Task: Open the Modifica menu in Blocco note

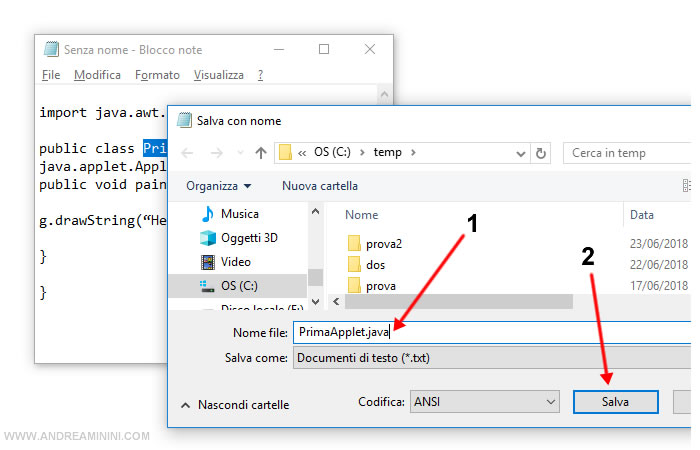Action: (97, 75)
